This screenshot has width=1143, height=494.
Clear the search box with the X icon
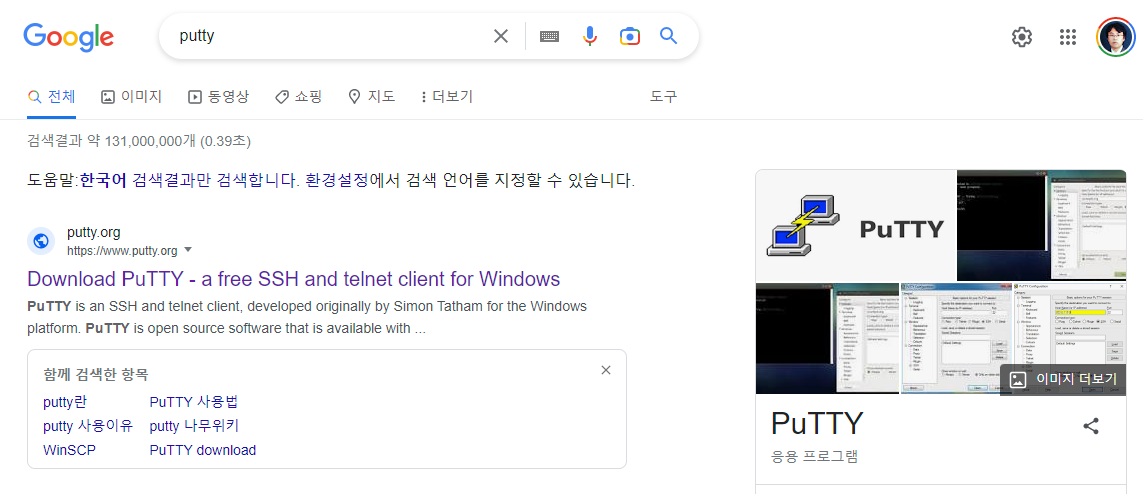pyautogui.click(x=501, y=36)
